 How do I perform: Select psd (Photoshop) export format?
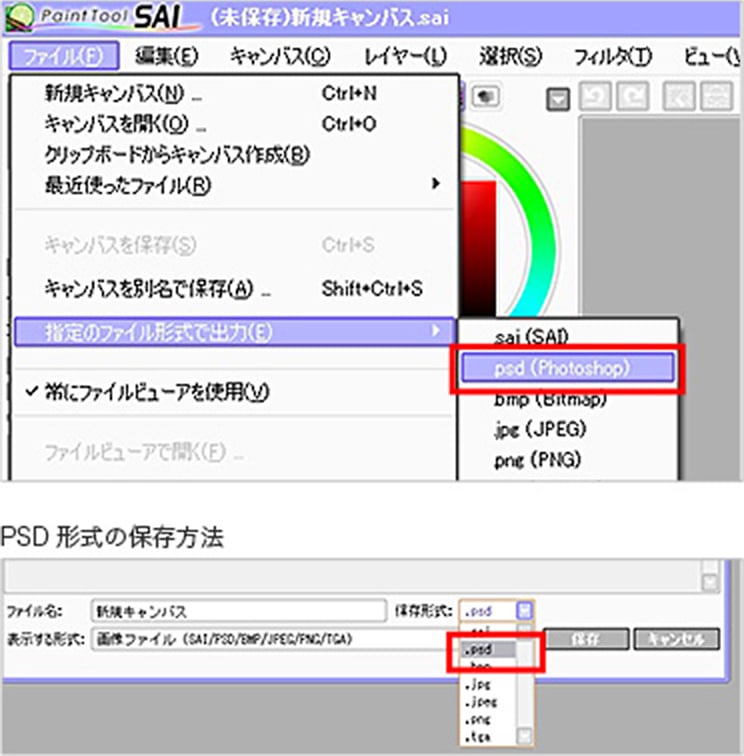[x=568, y=368]
